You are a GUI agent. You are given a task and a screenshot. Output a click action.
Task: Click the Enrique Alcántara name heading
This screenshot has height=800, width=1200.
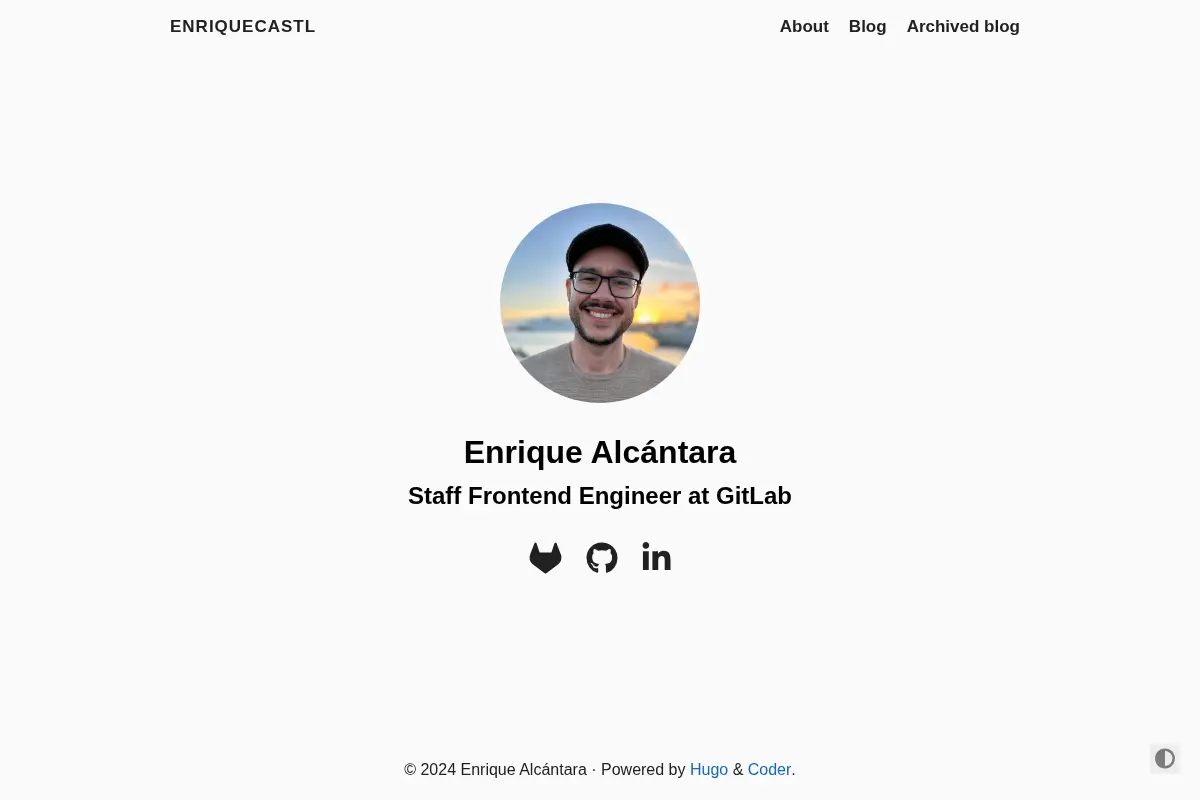(600, 452)
